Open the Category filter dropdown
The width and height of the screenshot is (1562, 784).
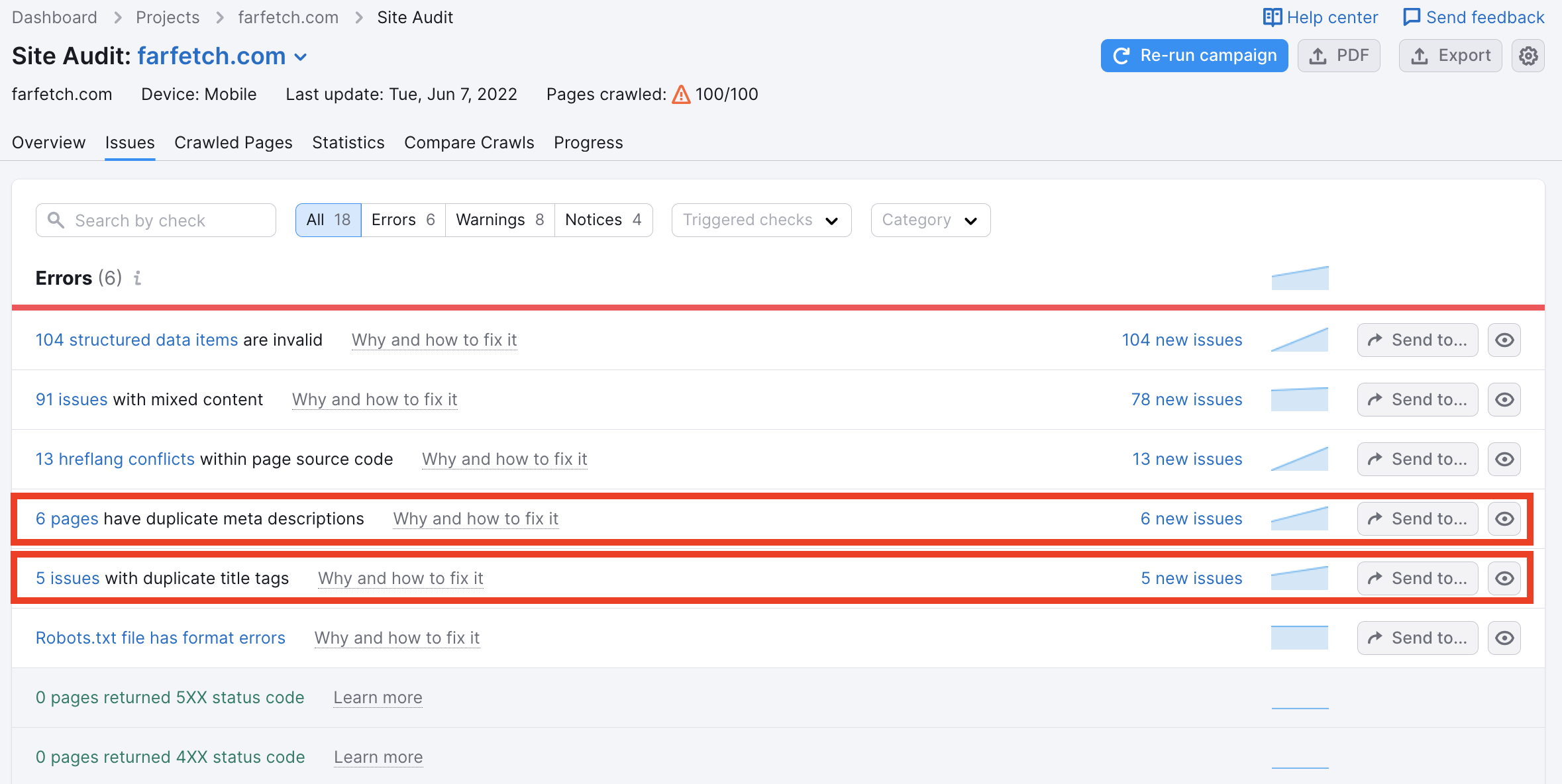click(929, 219)
